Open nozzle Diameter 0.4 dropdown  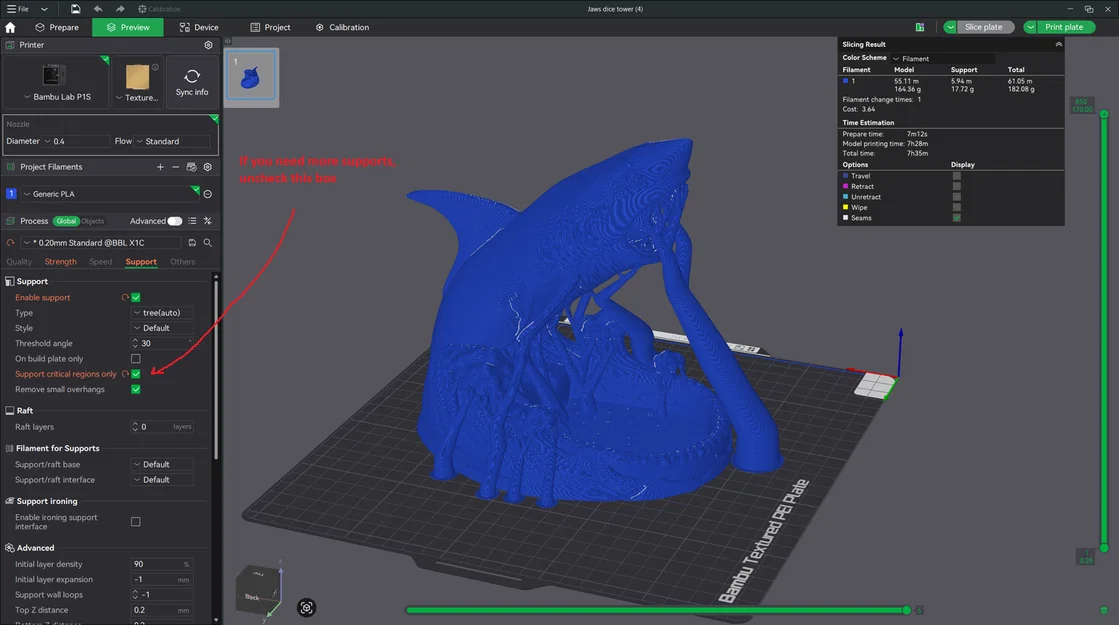click(76, 141)
